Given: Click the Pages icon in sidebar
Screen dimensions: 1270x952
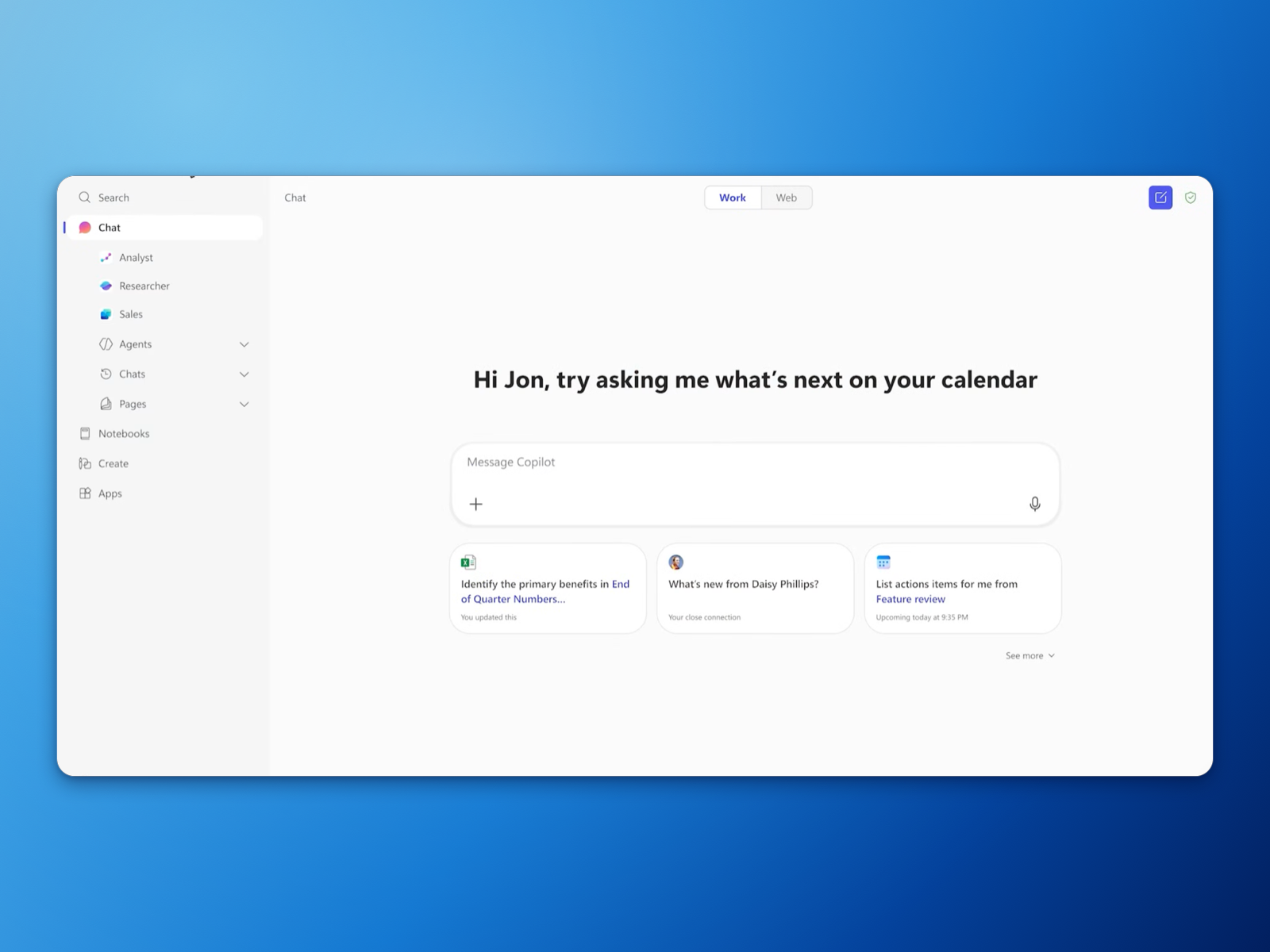Looking at the screenshot, I should (106, 404).
